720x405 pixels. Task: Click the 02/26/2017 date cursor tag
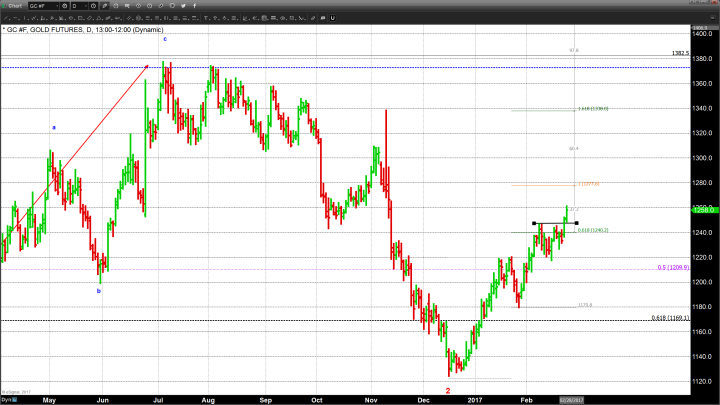click(572, 400)
